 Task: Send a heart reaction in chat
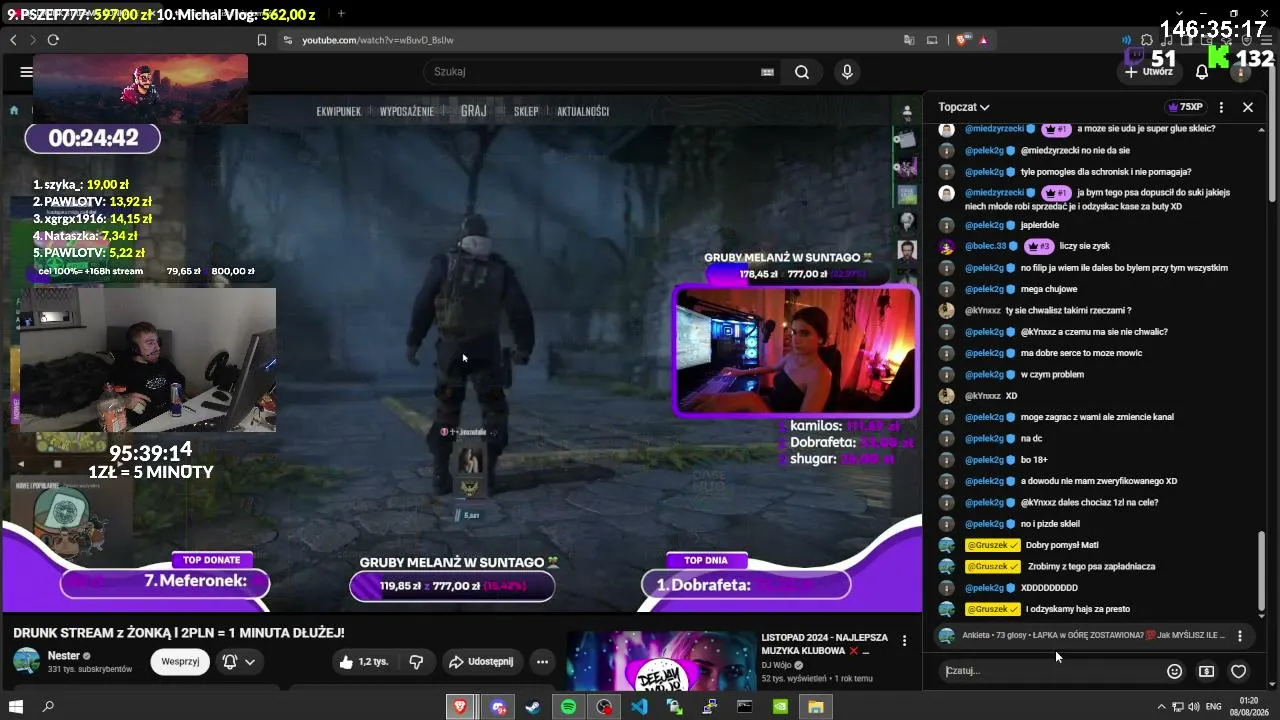tap(1239, 671)
